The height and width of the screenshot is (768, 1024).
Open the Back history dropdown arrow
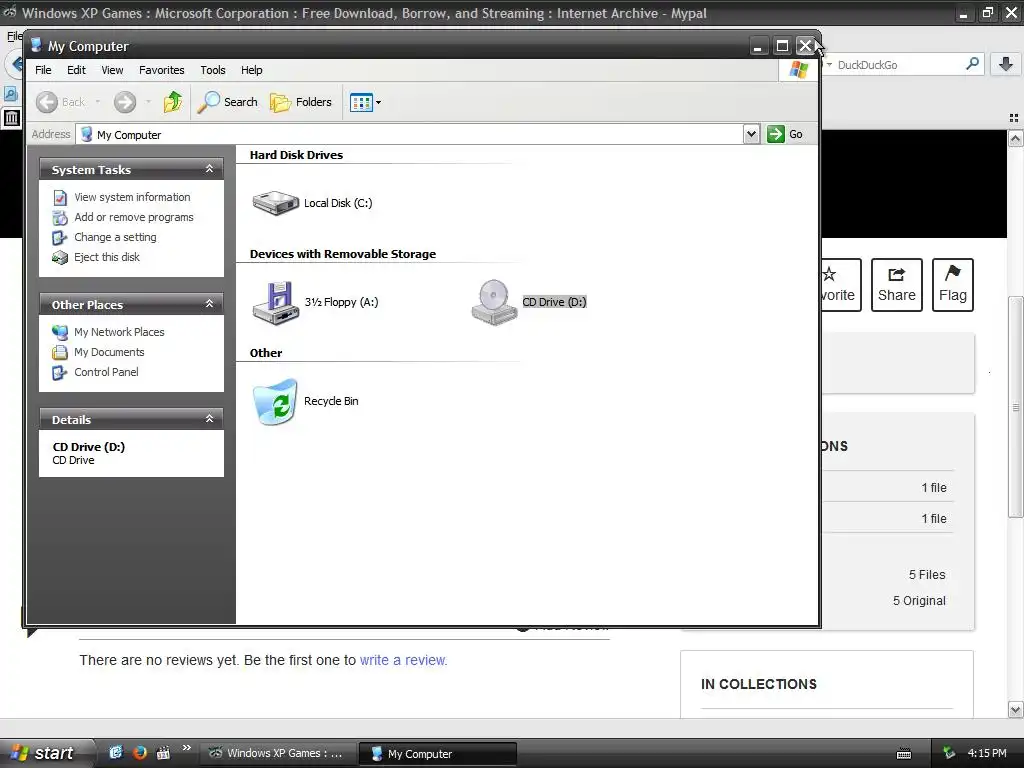98,102
